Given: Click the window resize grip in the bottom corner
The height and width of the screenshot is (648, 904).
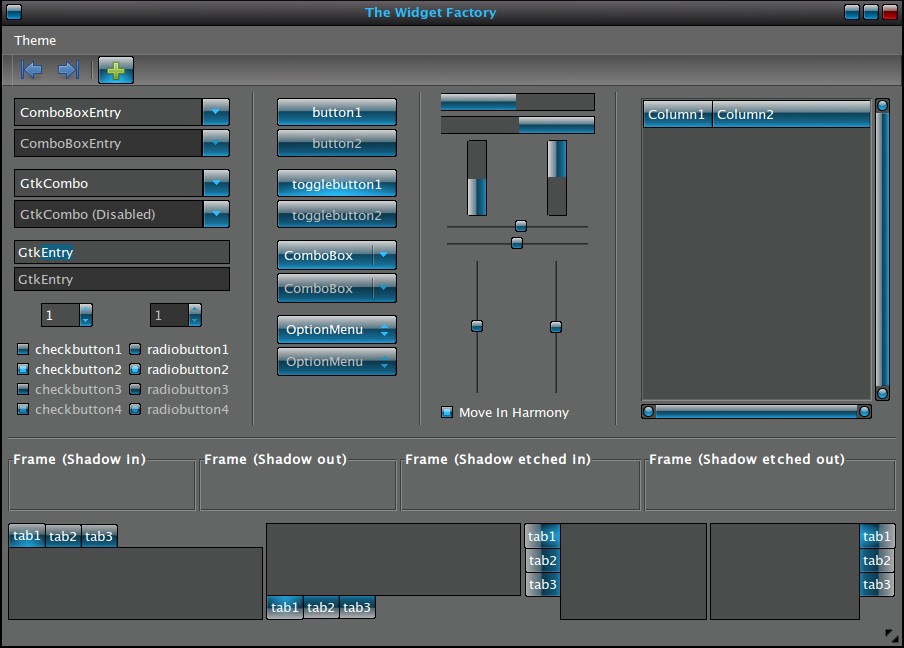Looking at the screenshot, I should coord(891,636).
